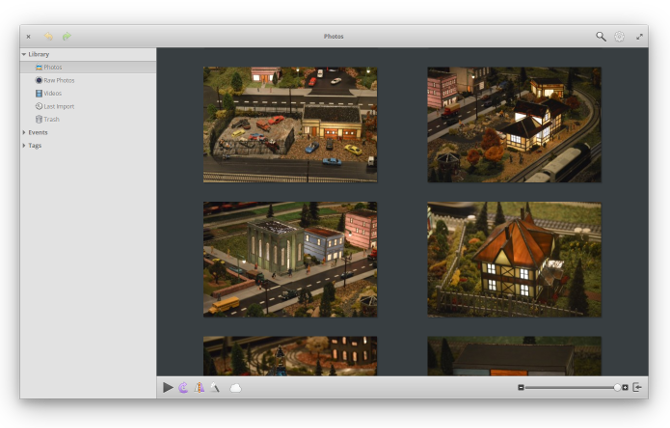Select the parking lot model cars photo
This screenshot has height=428, width=670.
290,125
